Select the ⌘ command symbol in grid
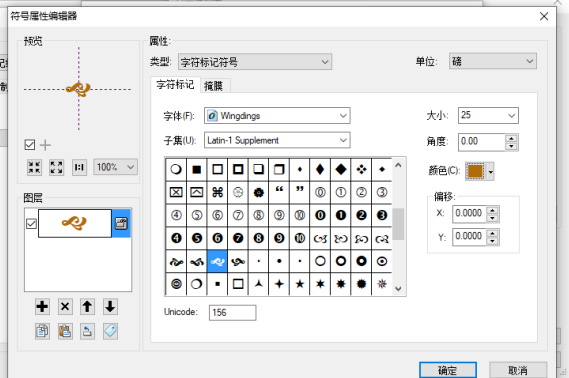The width and height of the screenshot is (569, 378). tap(217, 192)
